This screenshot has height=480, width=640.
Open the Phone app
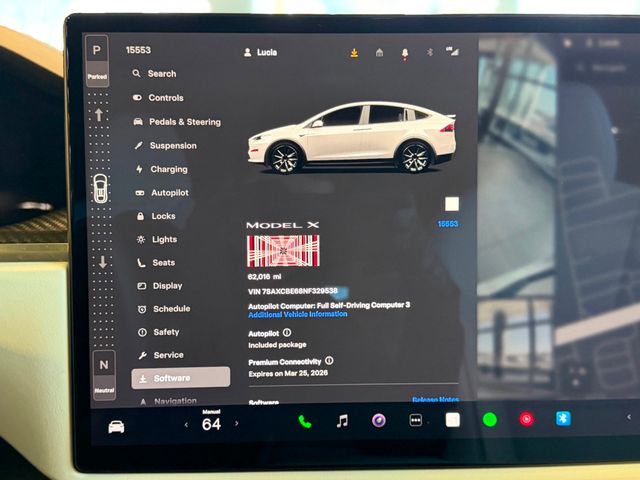coord(304,421)
